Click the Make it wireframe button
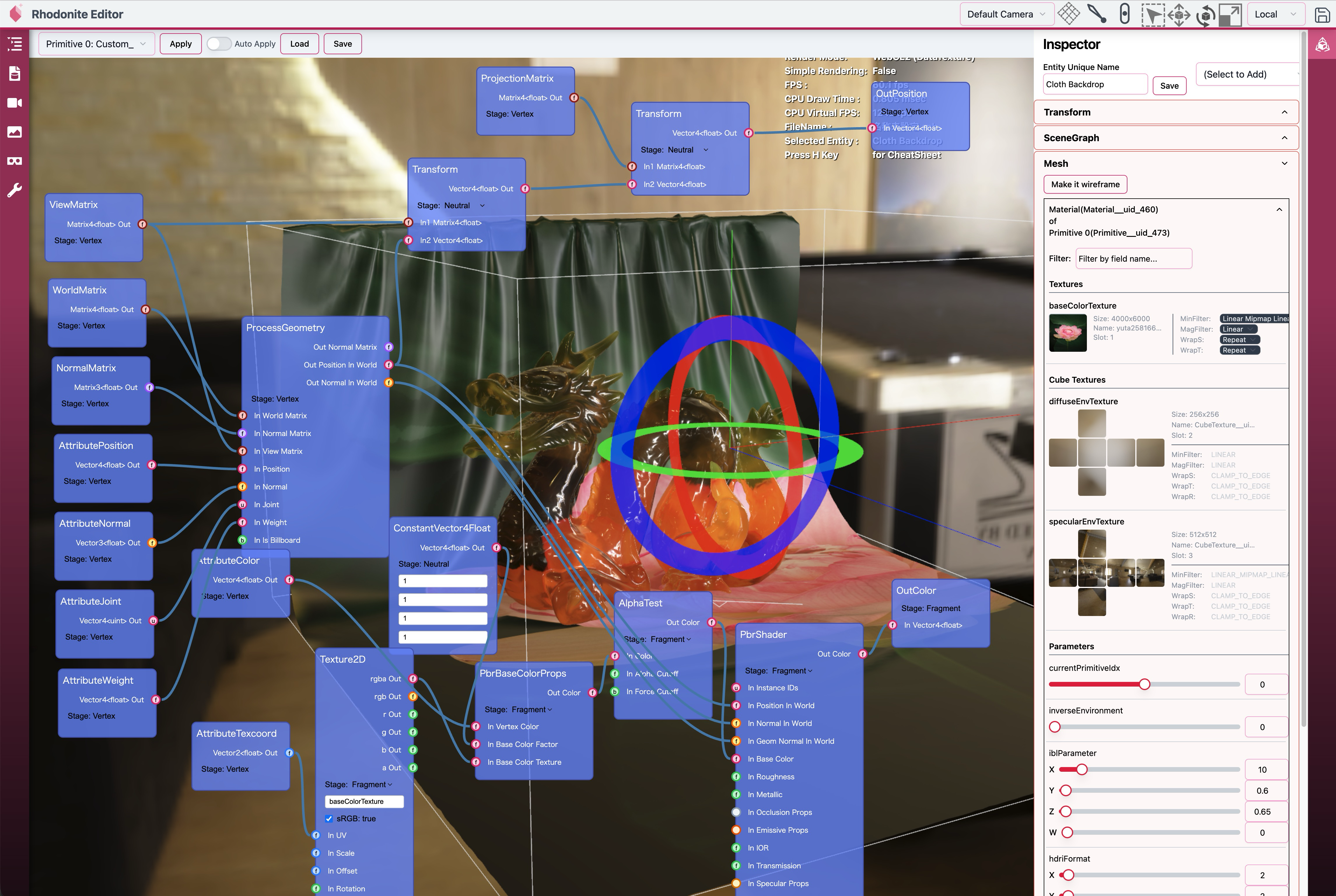The height and width of the screenshot is (896, 1336). tap(1085, 185)
